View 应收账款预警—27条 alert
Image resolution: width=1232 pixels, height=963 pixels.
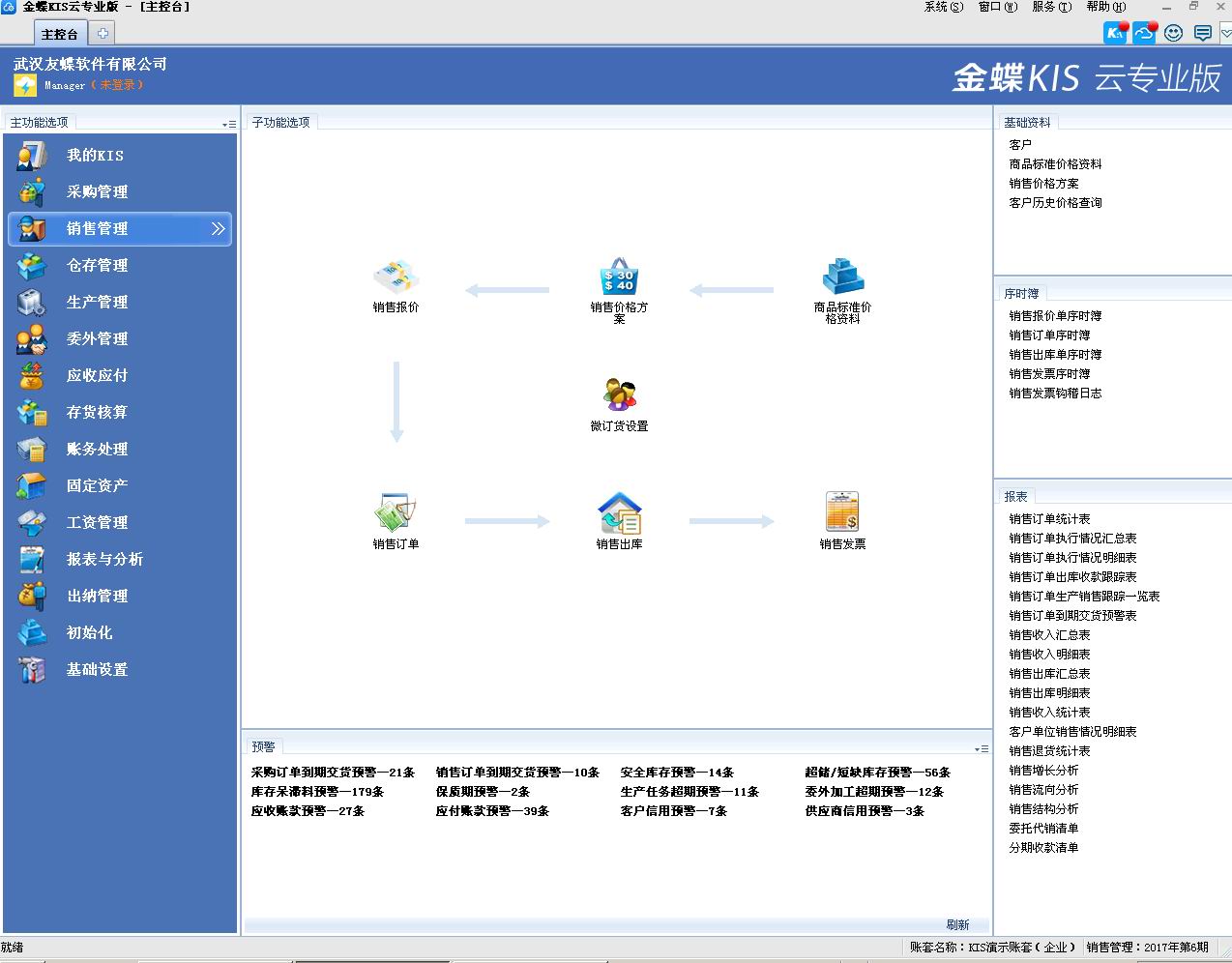point(308,811)
